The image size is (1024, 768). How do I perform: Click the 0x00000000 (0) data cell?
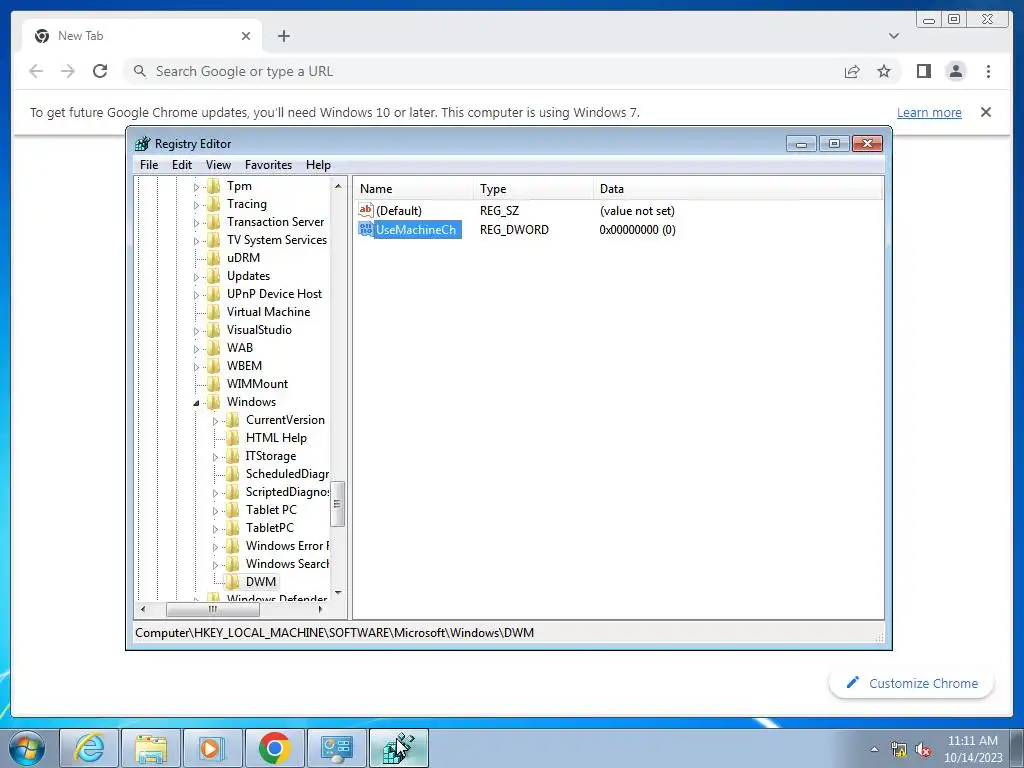coord(637,230)
